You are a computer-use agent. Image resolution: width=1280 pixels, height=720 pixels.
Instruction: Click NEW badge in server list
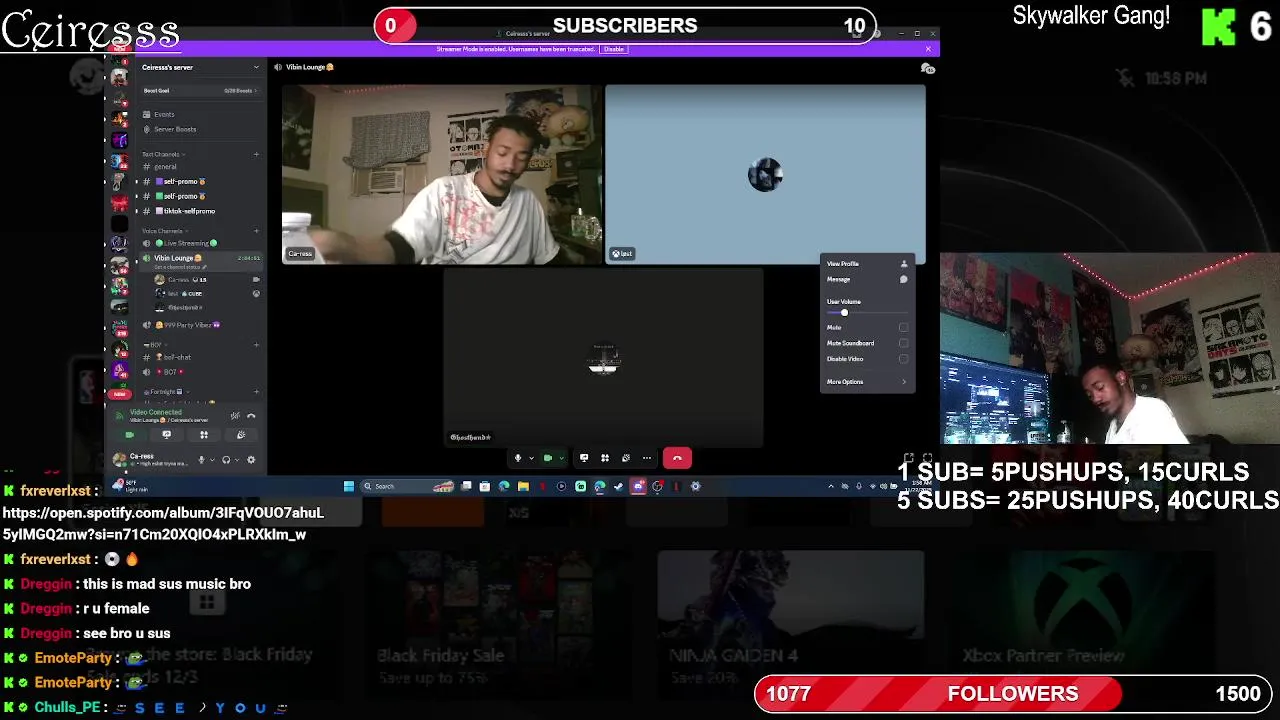[119, 393]
